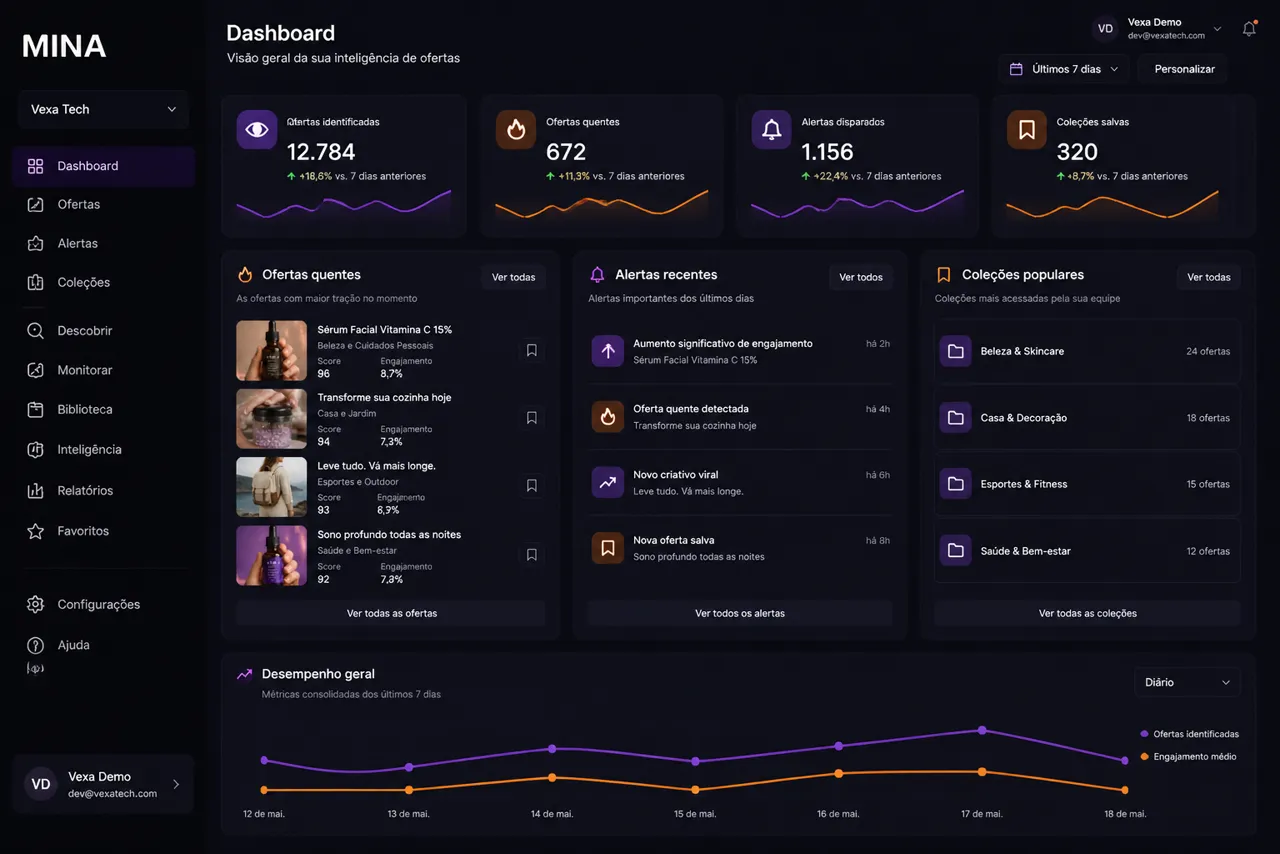
Task: Click the trending icon beside Novo criativo viral
Action: click(x=607, y=482)
